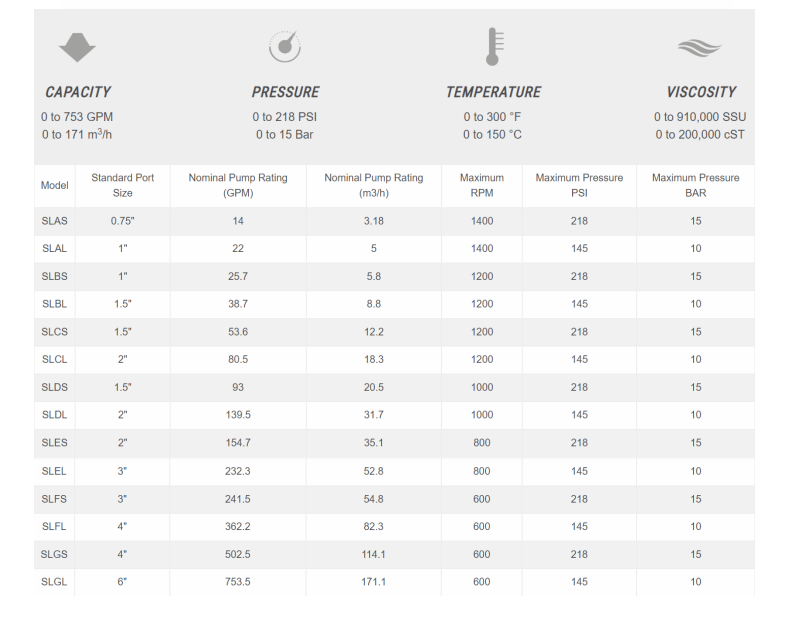
Task: Click the capacity funnel arrow icon
Action: coord(78,46)
